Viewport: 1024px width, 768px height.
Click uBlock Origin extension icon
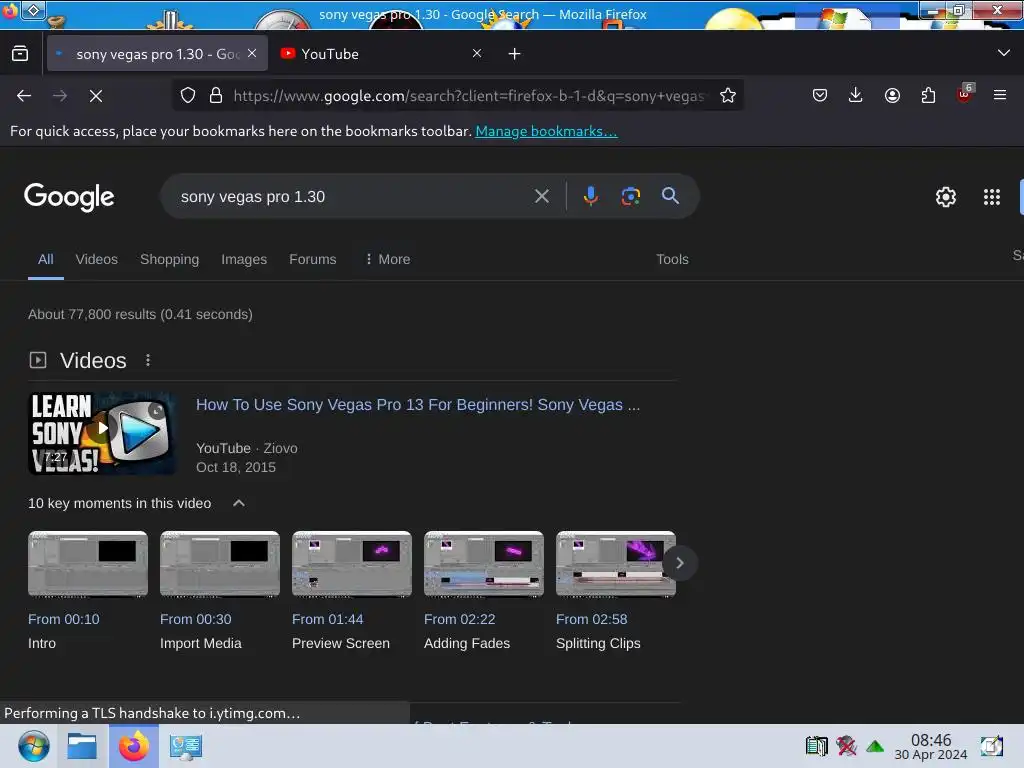tap(965, 94)
